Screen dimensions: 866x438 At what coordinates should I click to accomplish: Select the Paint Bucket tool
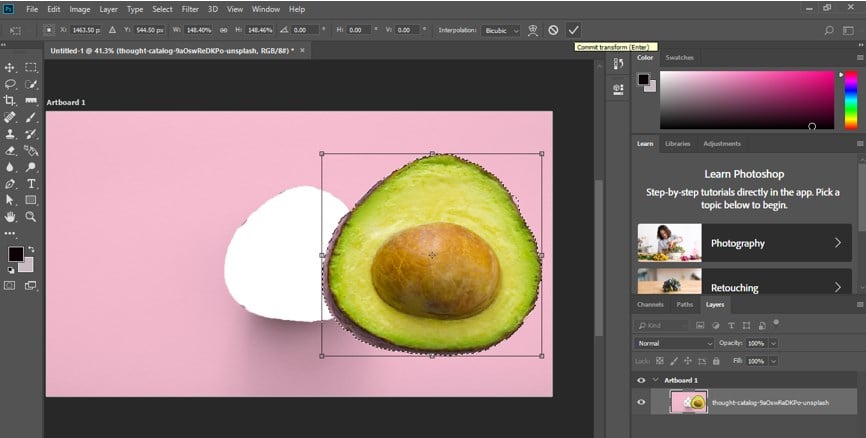point(31,150)
